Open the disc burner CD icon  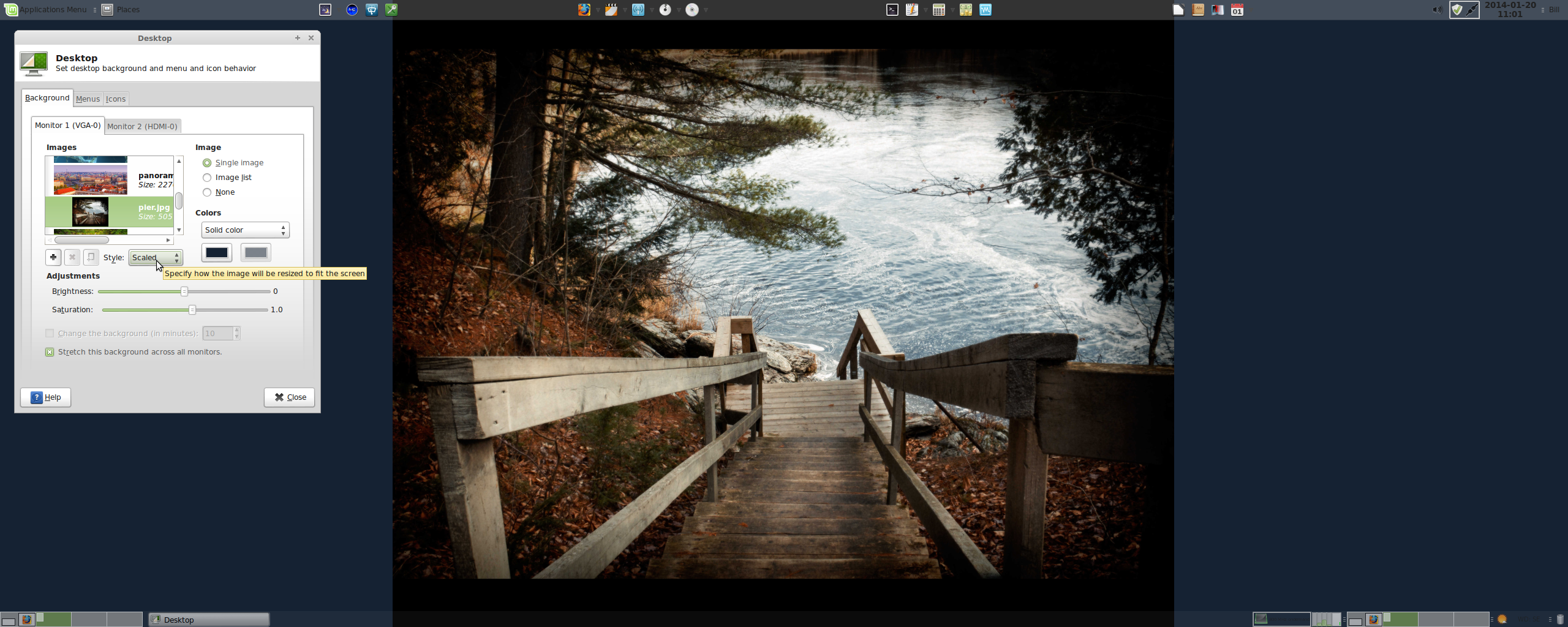pos(692,10)
